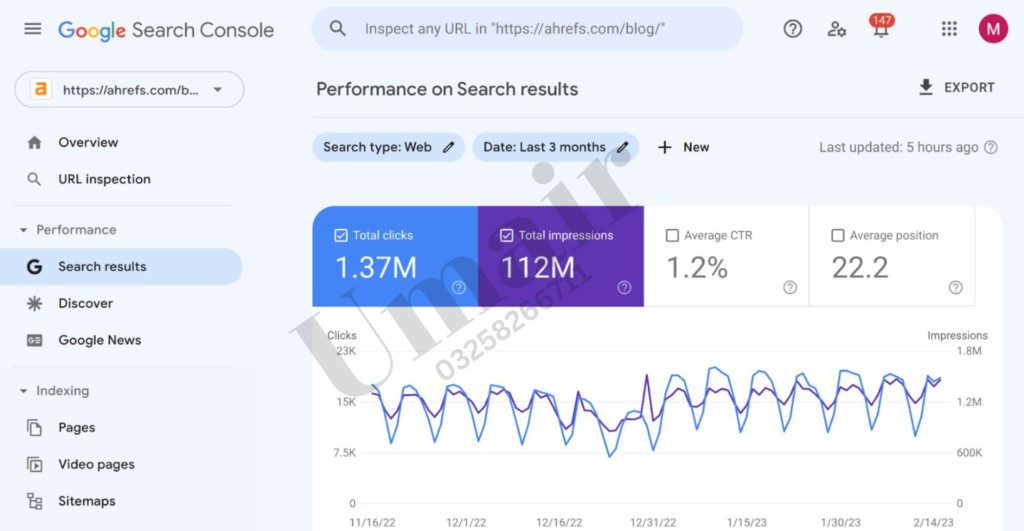Click the 23K clicks axis label
The width and height of the screenshot is (1024, 531).
[345, 351]
